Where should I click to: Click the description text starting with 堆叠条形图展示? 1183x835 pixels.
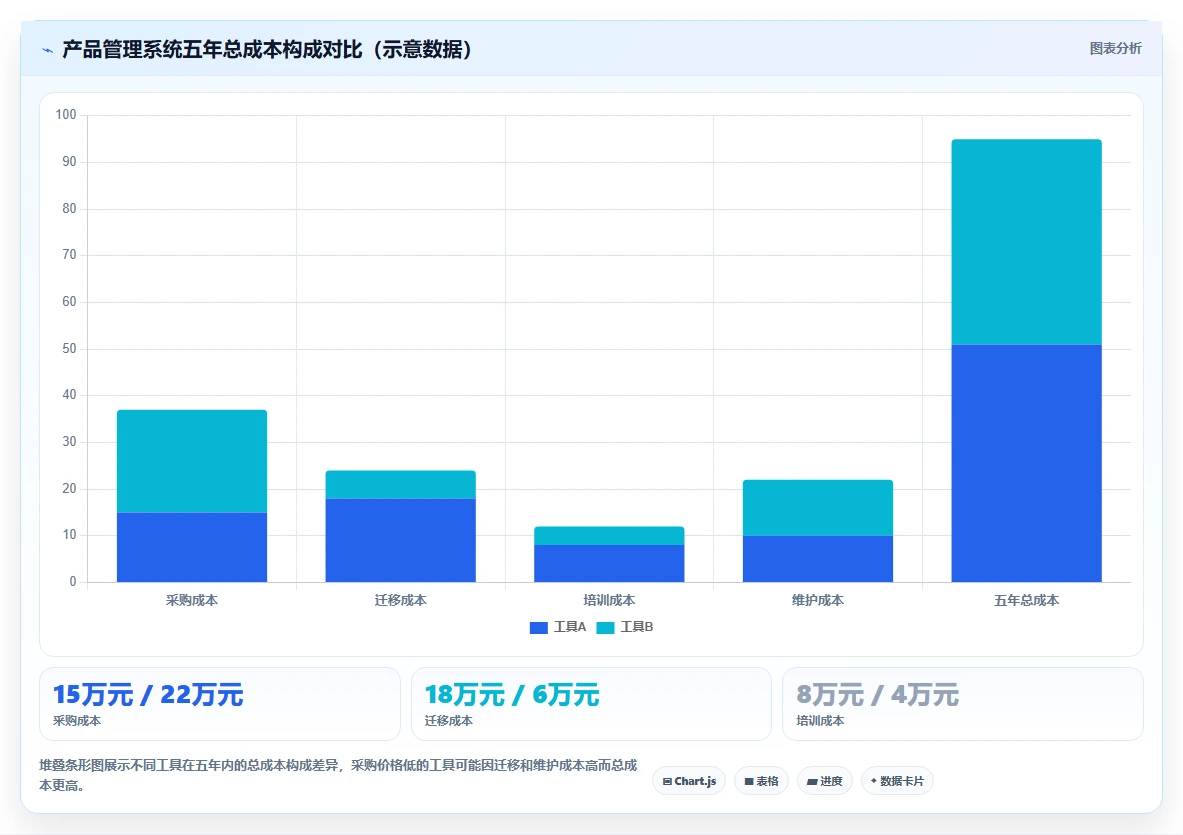click(338, 775)
